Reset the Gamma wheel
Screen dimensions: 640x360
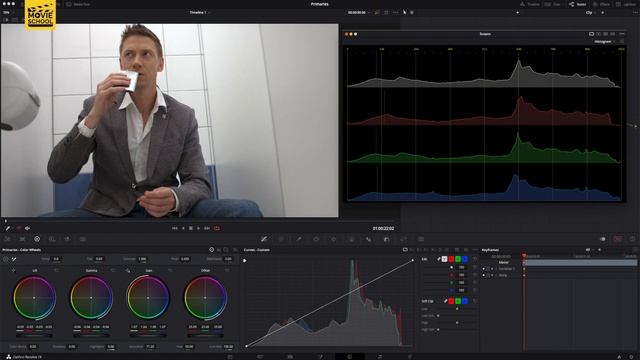(113, 270)
